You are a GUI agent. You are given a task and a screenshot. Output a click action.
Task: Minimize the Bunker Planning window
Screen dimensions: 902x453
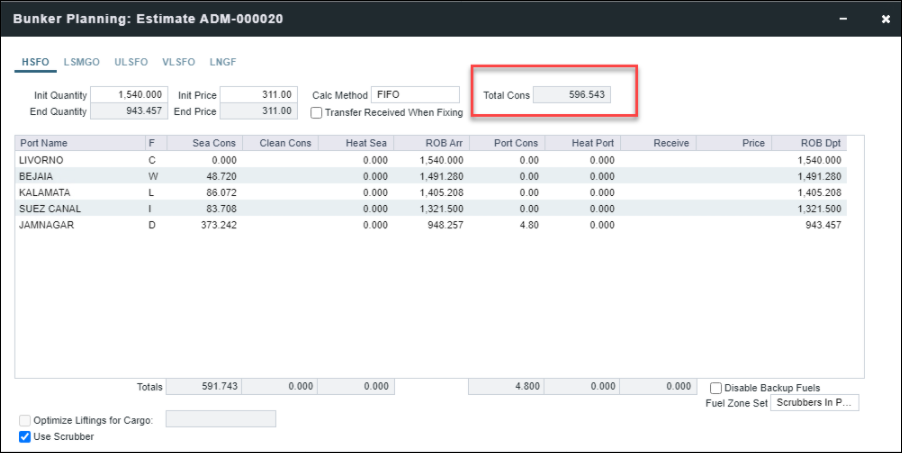point(846,19)
